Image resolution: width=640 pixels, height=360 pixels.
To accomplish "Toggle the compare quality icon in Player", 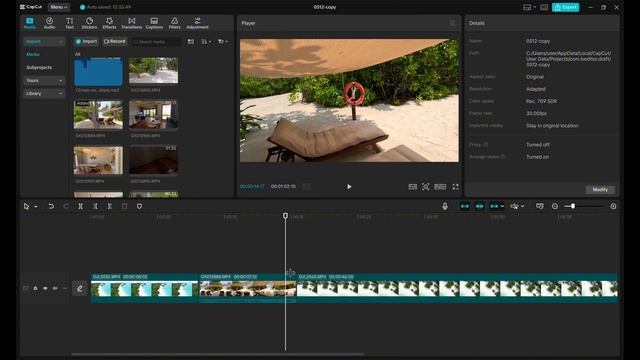I will pos(413,187).
